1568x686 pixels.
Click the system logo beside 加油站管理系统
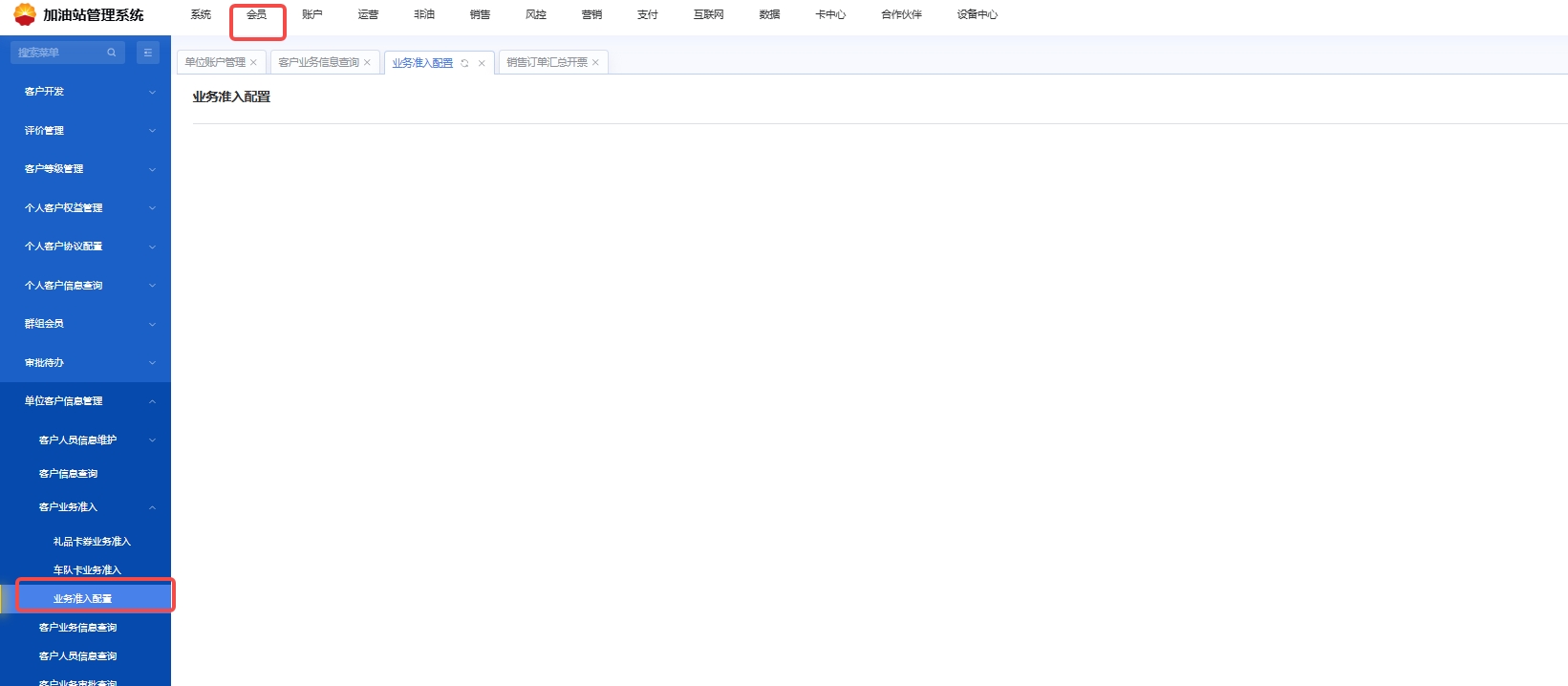pyautogui.click(x=25, y=14)
